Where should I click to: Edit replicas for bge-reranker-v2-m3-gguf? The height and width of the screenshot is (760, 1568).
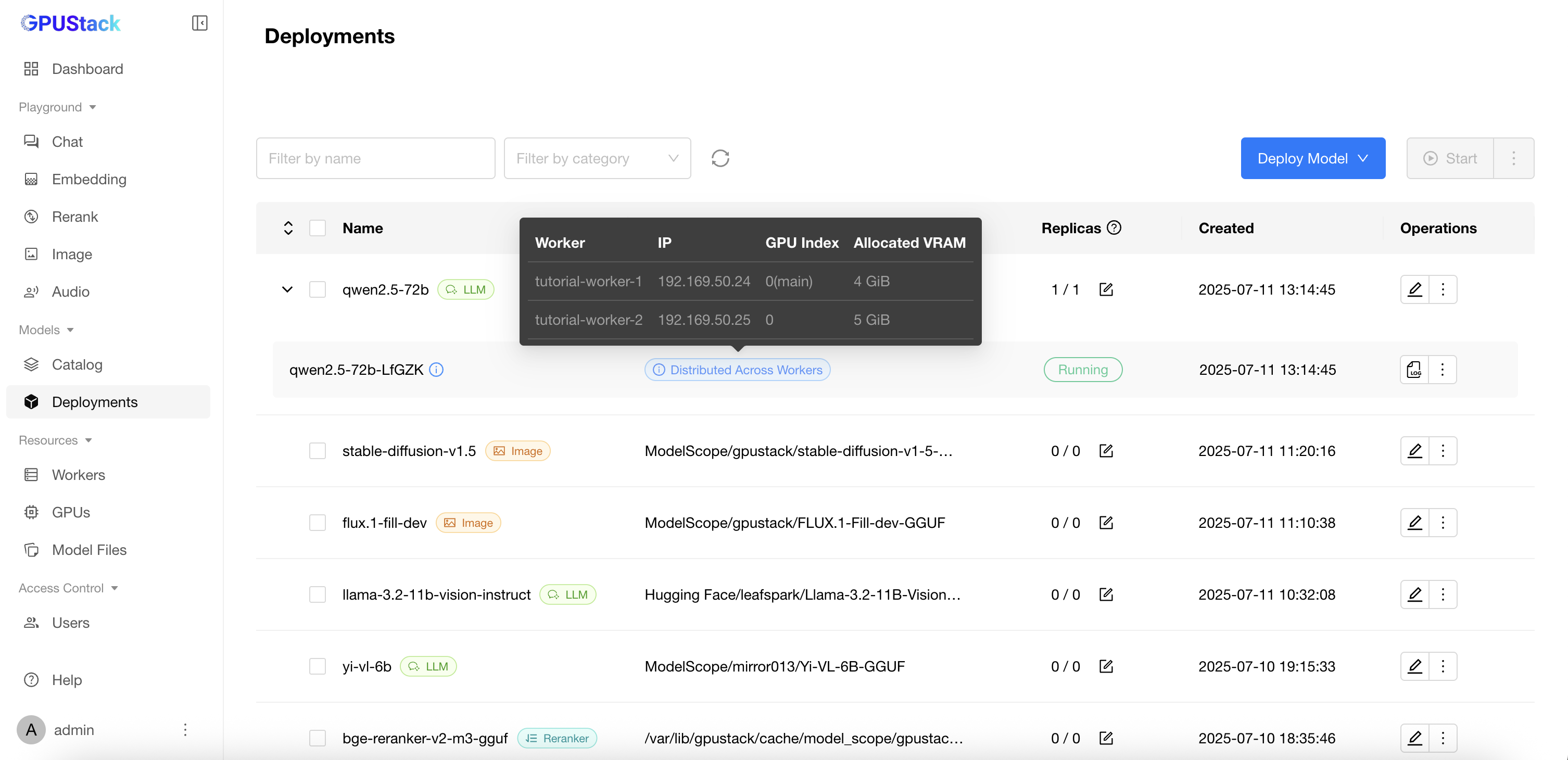1106,738
